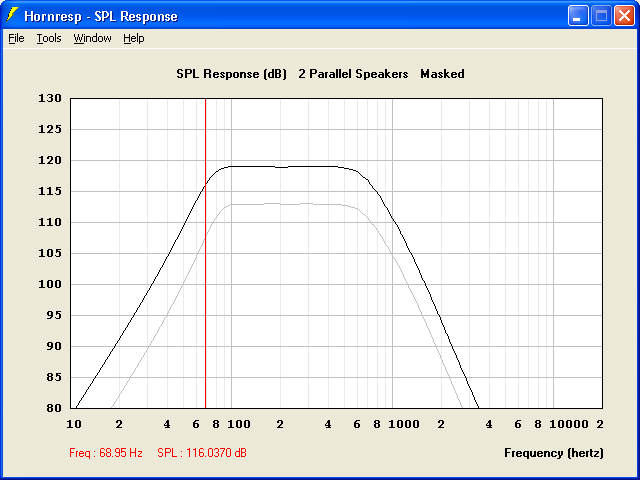
Task: Minimize the Hornresp SPL Response window
Action: 578,16
